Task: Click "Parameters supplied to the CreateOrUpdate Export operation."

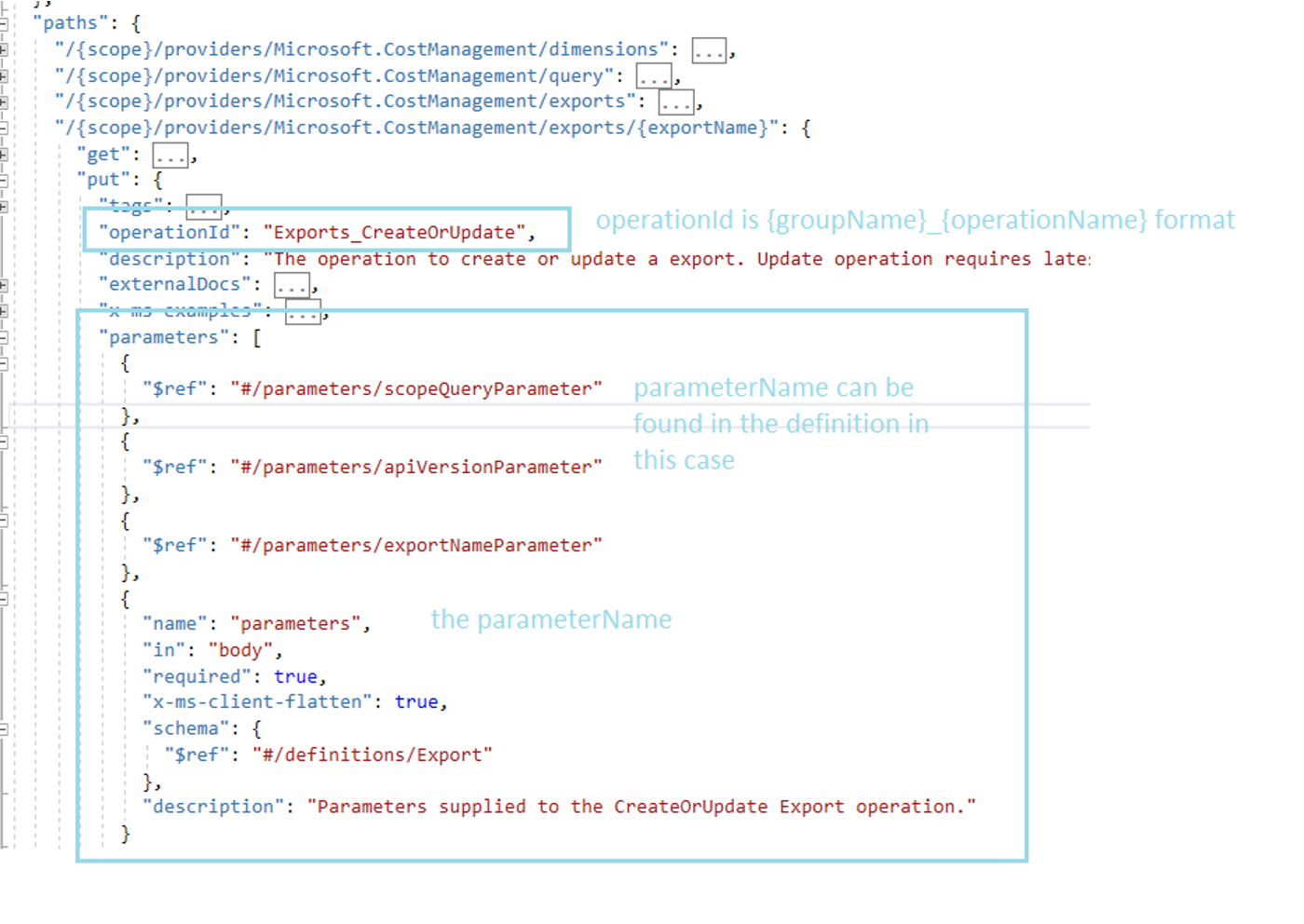Action: (x=642, y=807)
